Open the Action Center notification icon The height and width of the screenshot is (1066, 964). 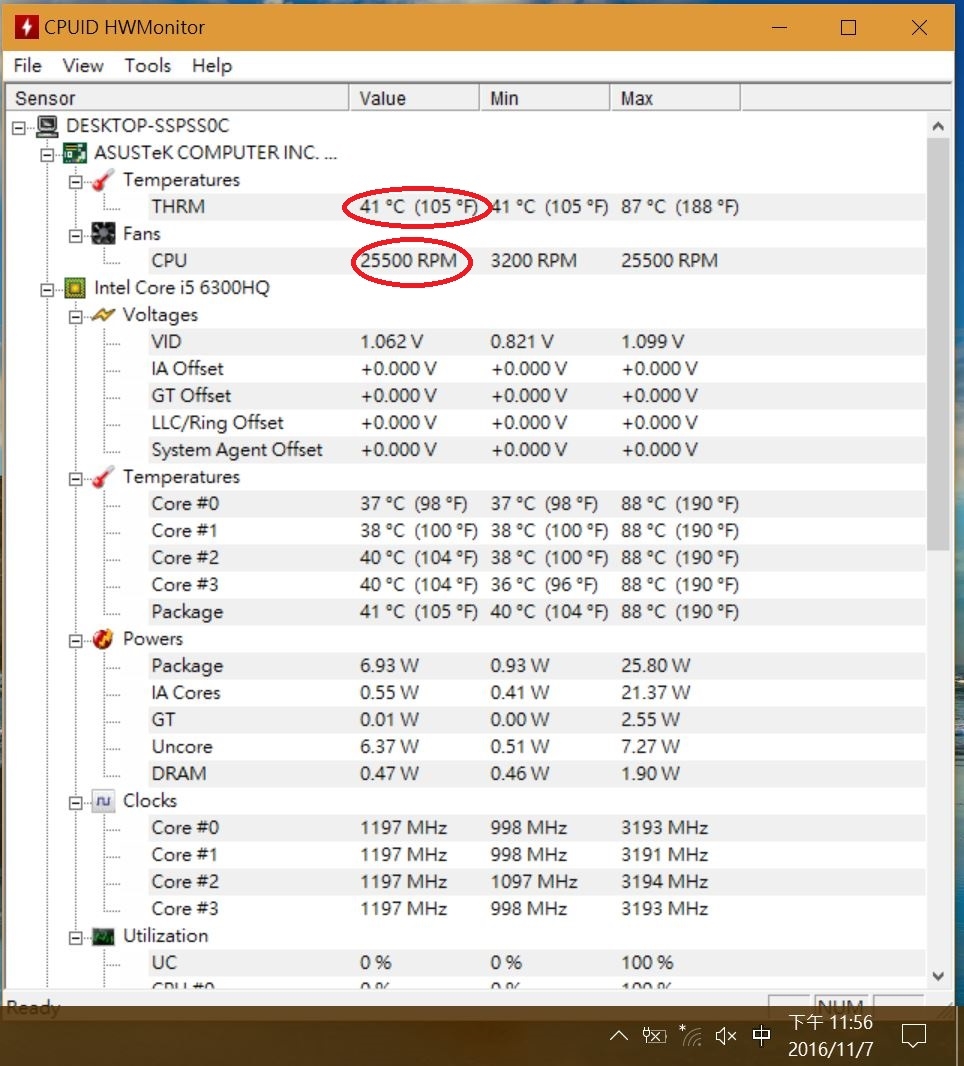[x=914, y=1036]
